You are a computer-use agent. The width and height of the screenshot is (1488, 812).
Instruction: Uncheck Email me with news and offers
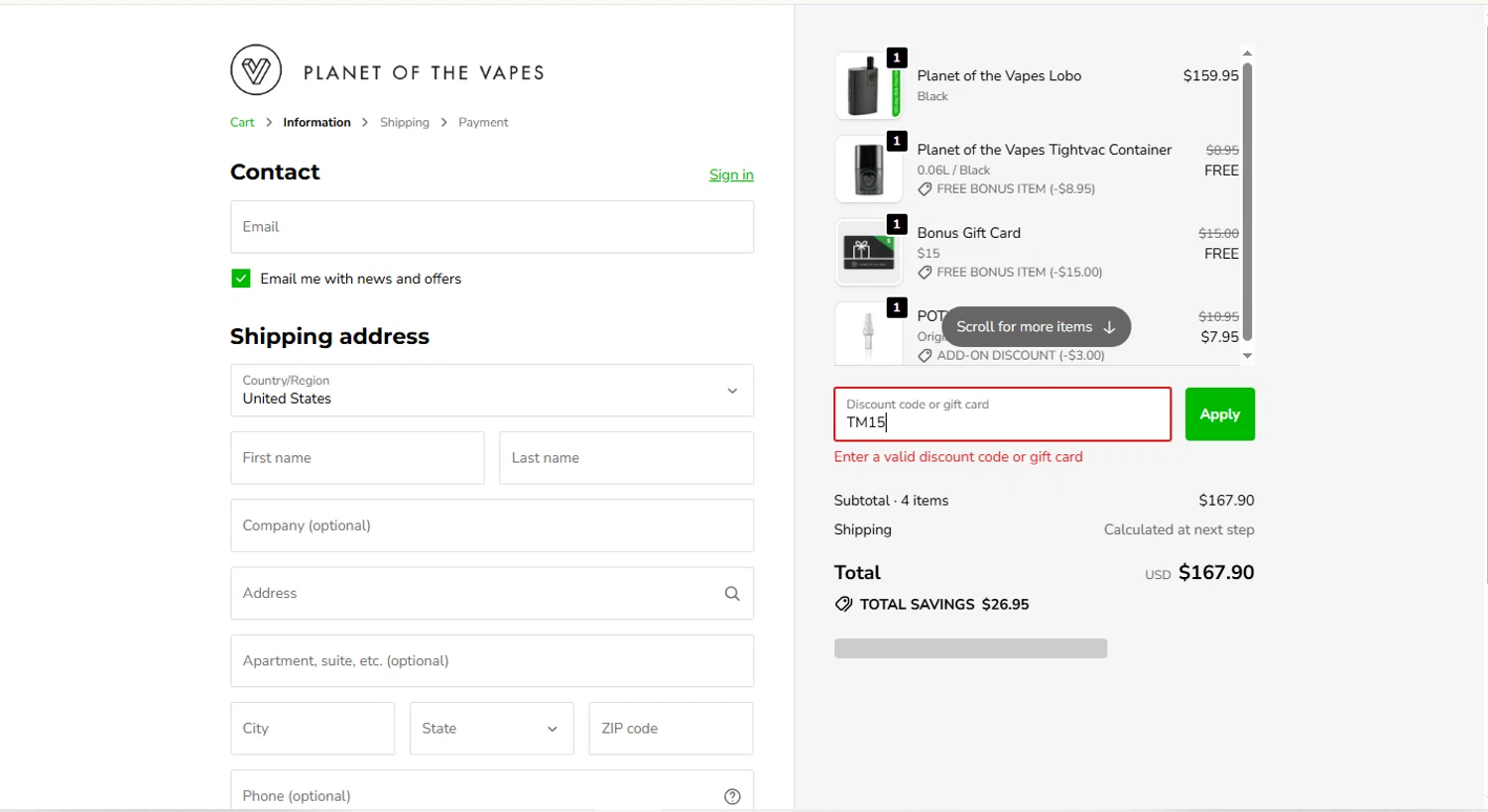241,279
